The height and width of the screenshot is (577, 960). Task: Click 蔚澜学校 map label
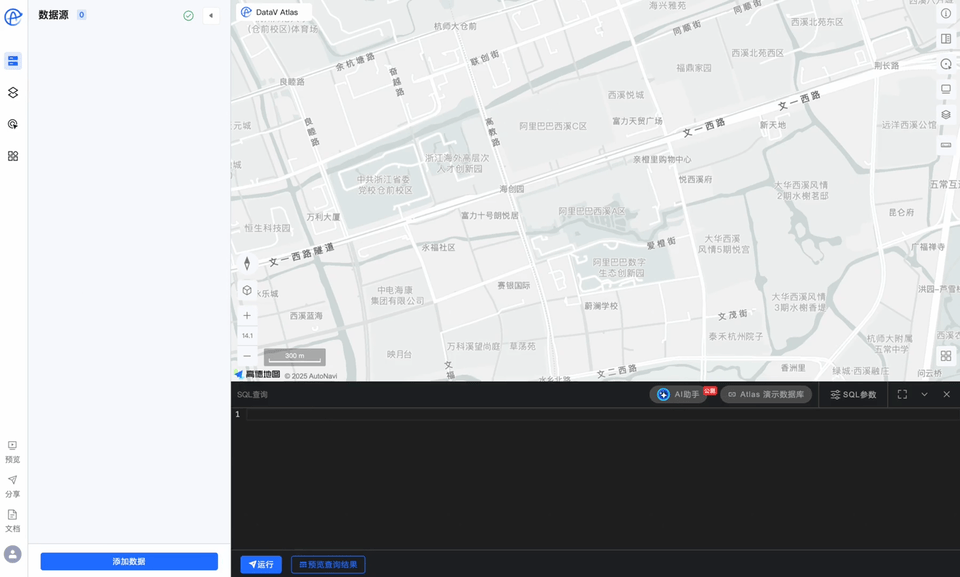pyautogui.click(x=601, y=306)
